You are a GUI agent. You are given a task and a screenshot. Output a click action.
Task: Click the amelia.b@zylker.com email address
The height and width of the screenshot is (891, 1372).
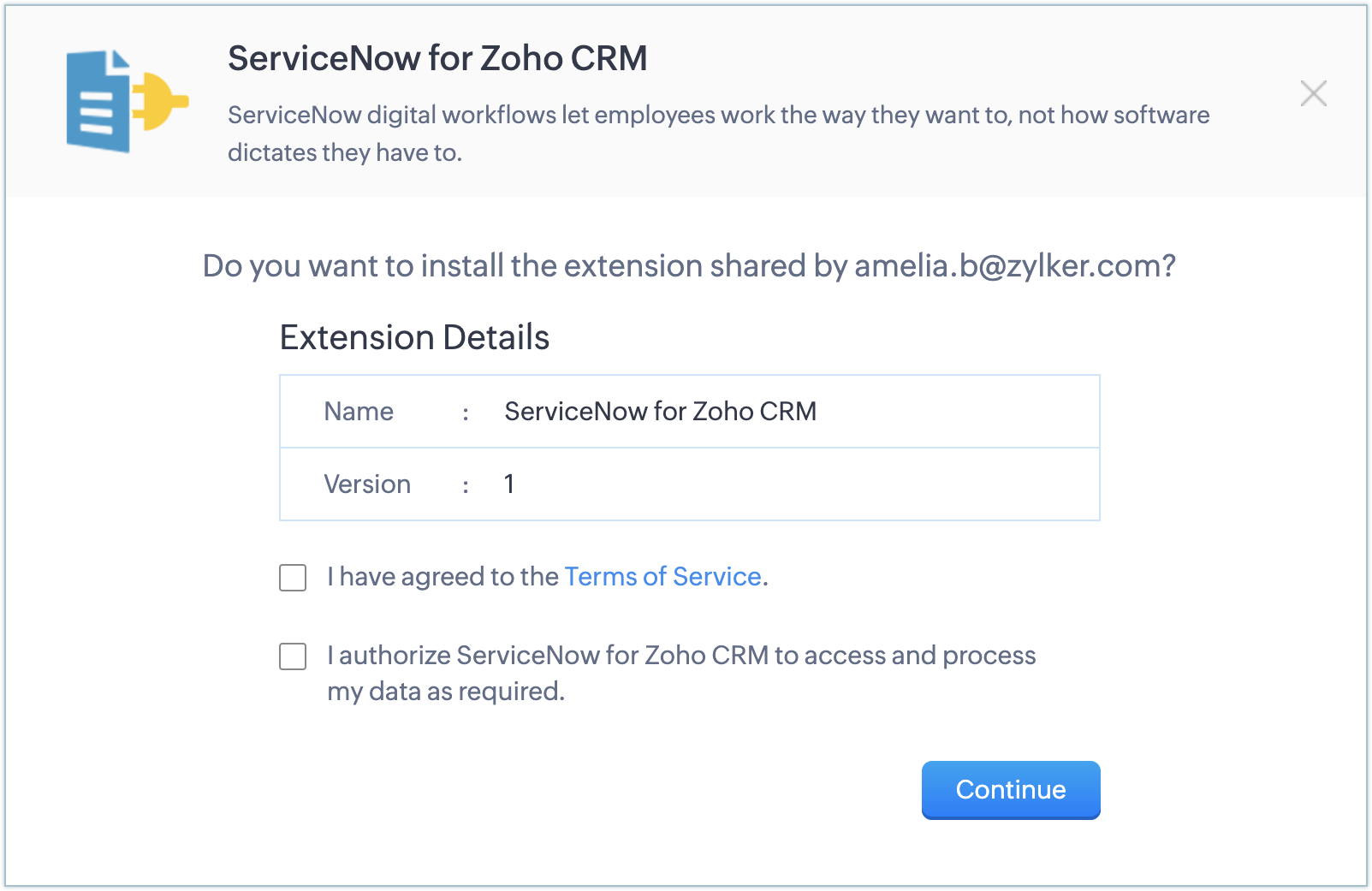(x=1007, y=266)
